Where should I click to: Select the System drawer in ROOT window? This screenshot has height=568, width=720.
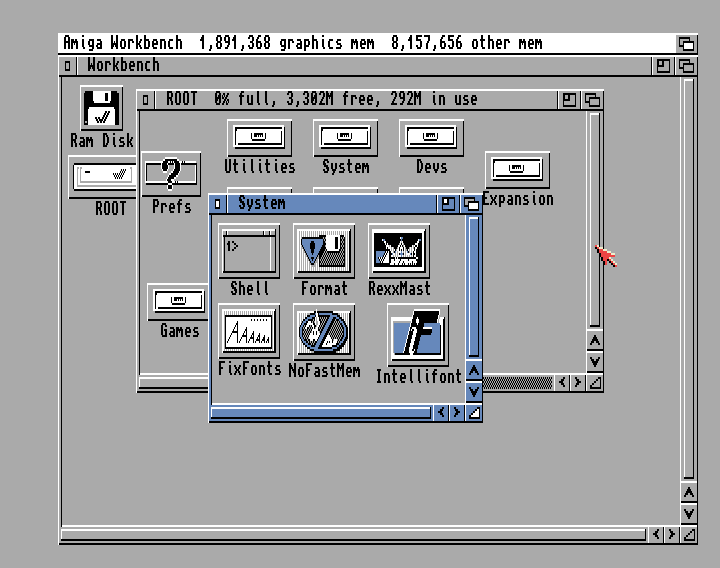(x=345, y=138)
